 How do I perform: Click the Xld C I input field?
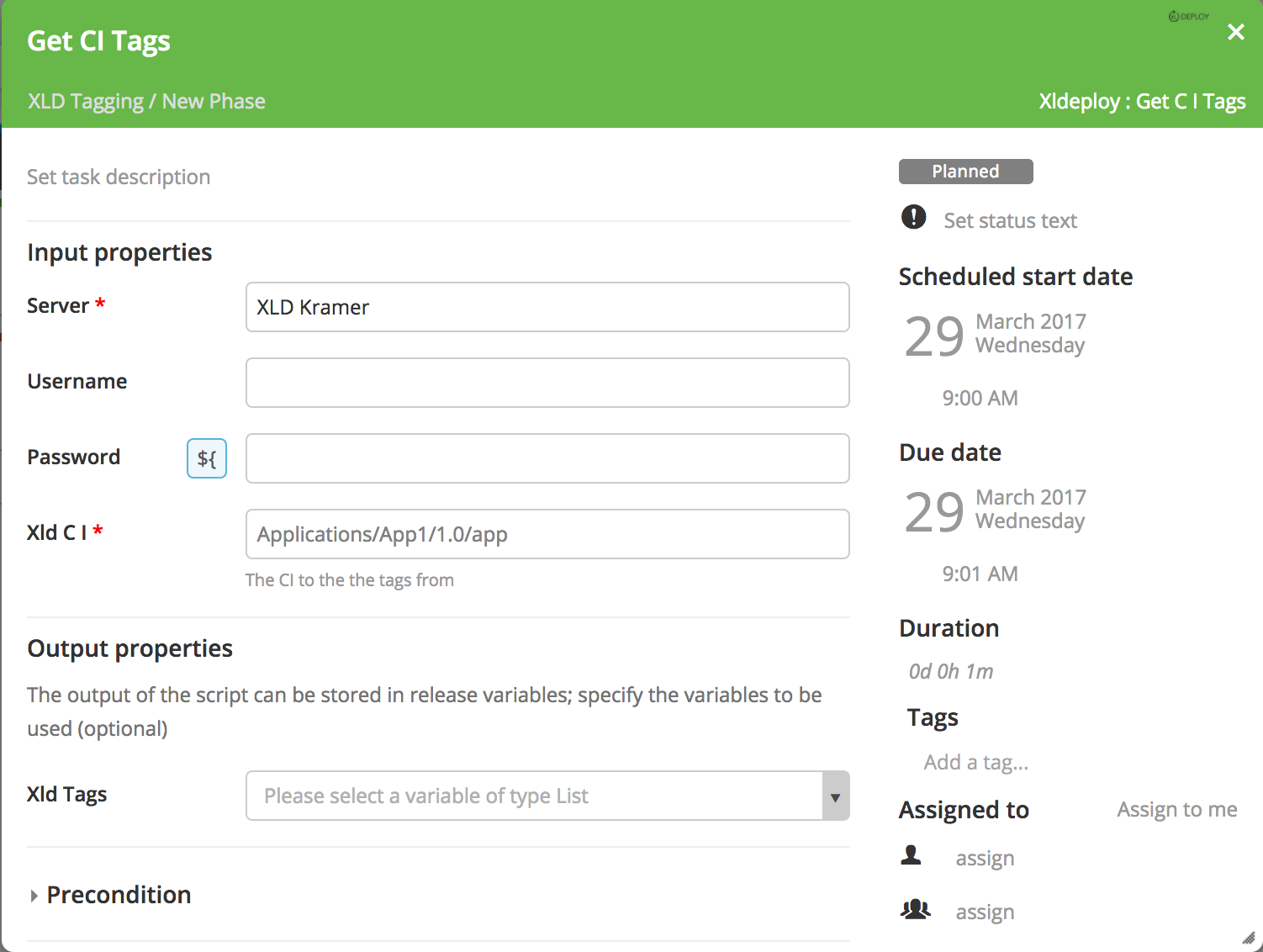[547, 534]
